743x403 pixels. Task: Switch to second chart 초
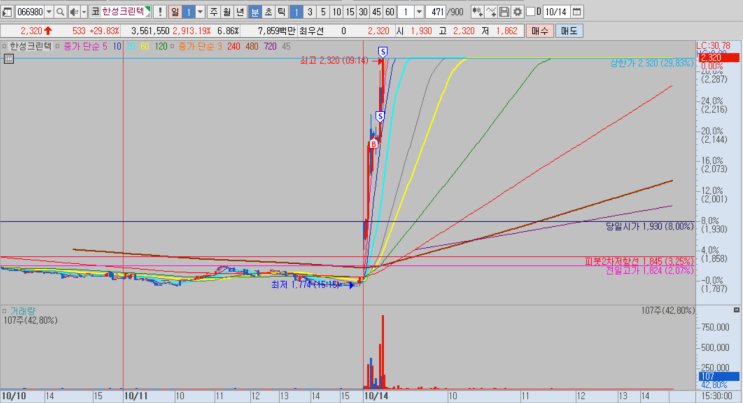(x=268, y=11)
